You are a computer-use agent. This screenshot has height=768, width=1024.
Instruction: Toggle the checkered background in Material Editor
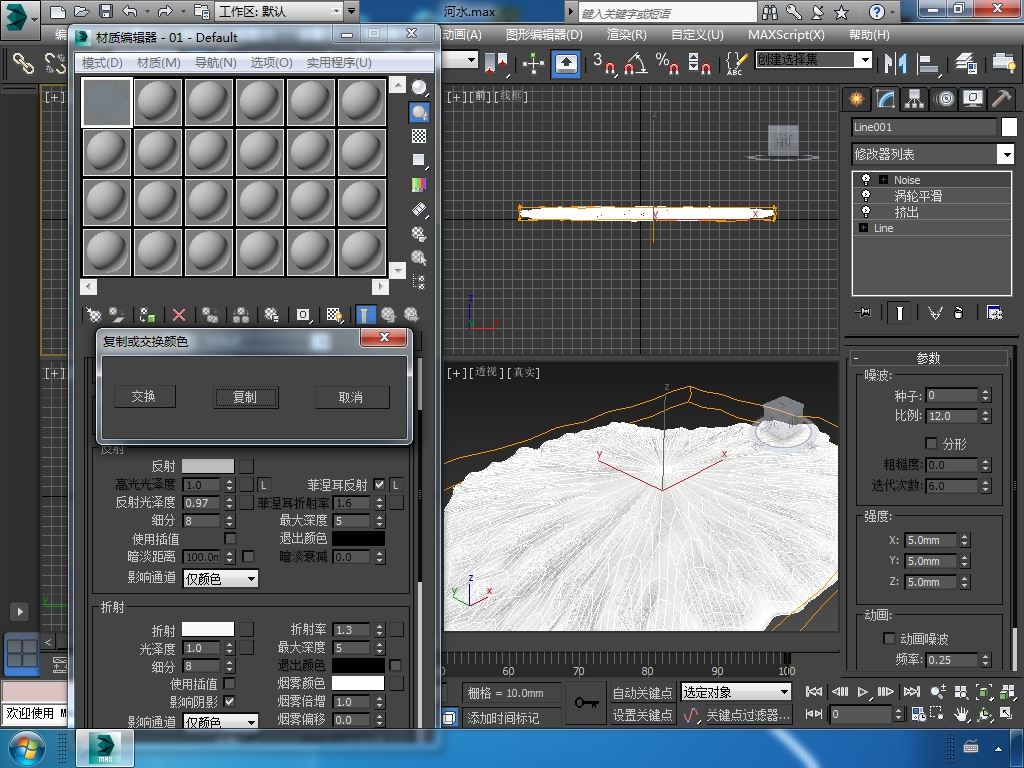(419, 136)
